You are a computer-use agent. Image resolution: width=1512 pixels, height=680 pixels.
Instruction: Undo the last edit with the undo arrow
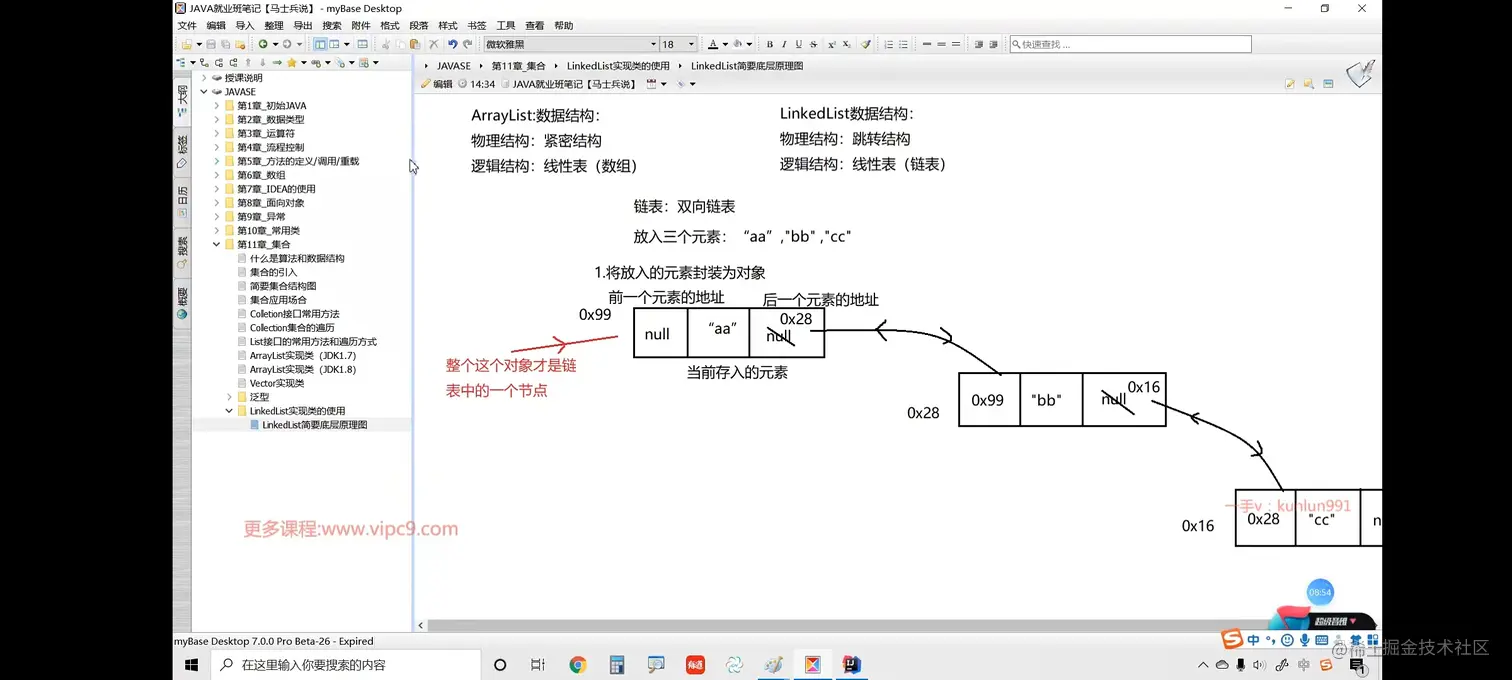454,44
